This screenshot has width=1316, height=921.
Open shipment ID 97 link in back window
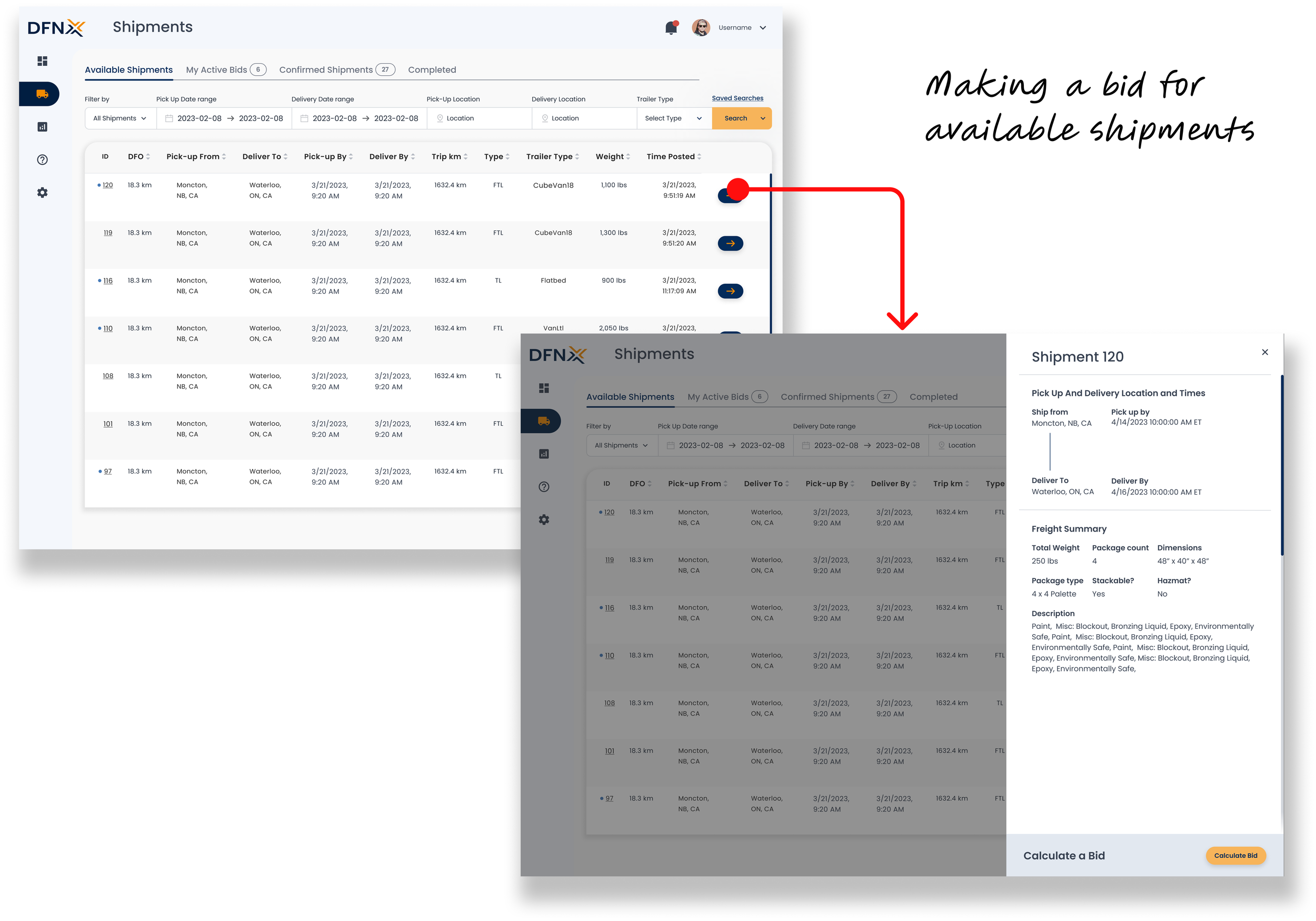coord(108,472)
